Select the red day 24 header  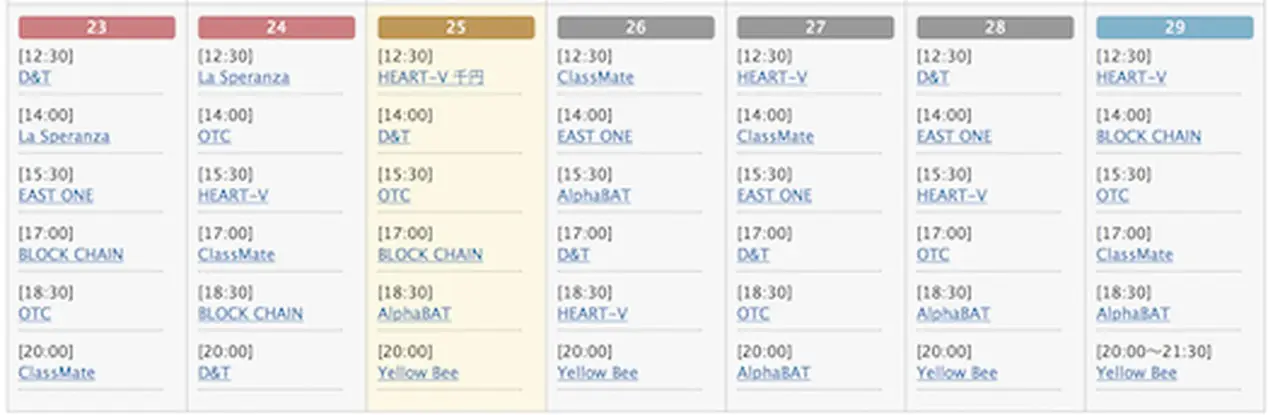click(276, 27)
